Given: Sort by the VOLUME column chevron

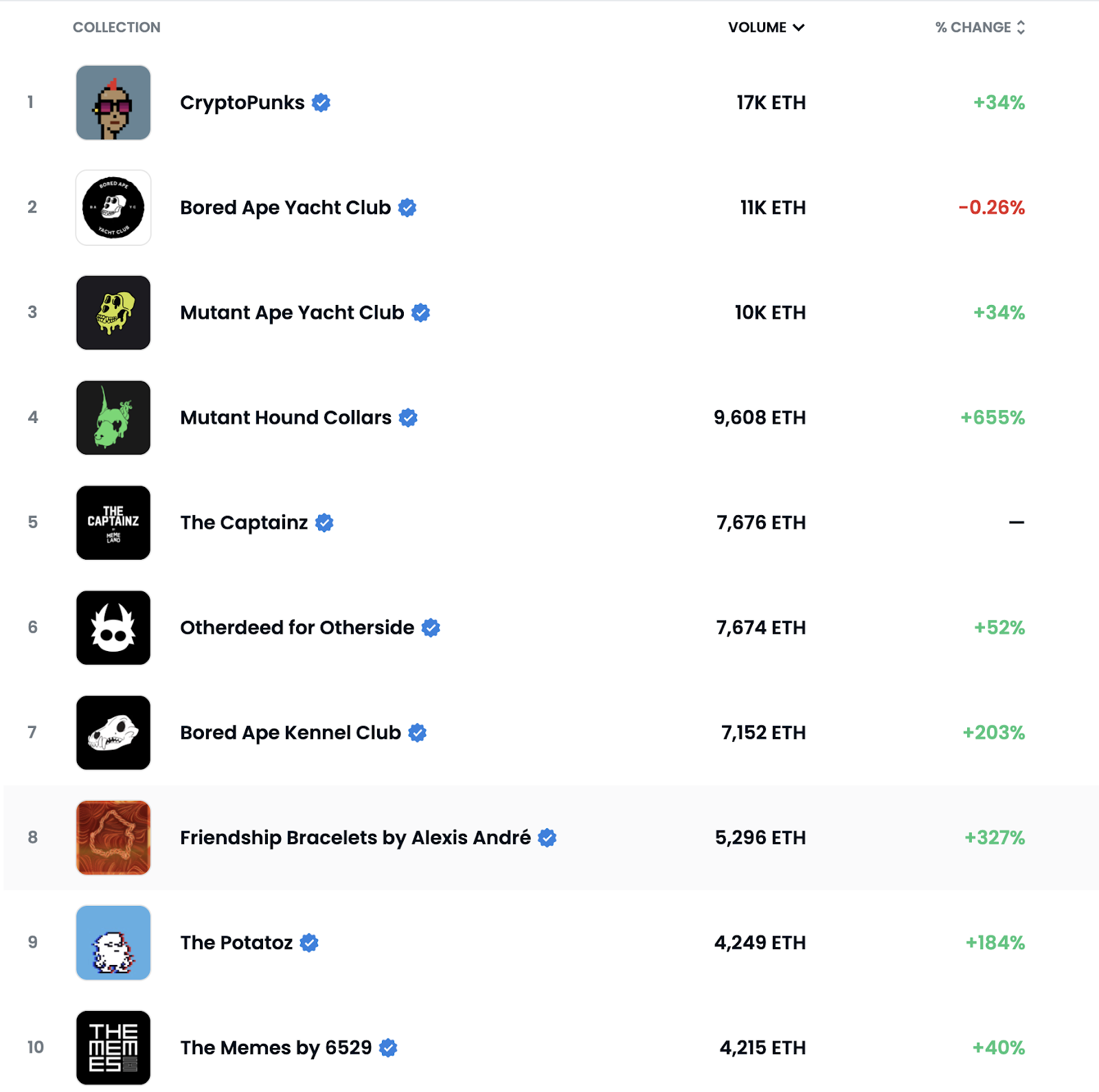Looking at the screenshot, I should coord(798,27).
